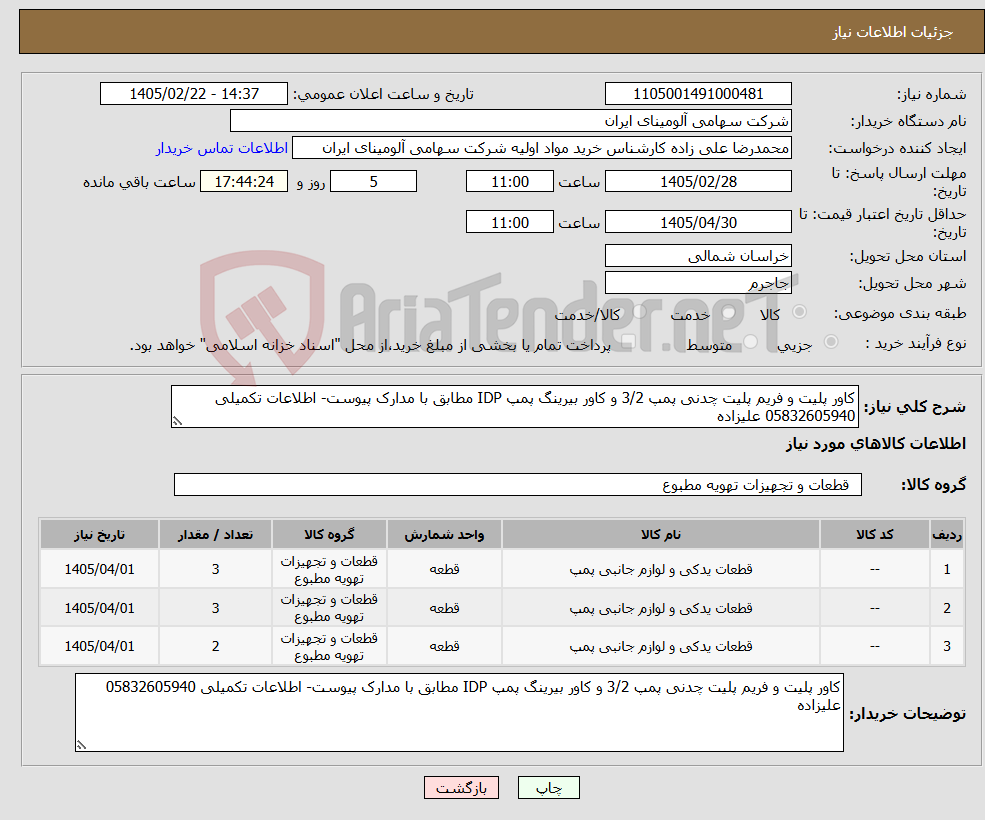Viewport: 985px width, 820px height.
Task: Click the announcement date field 1405/02/22 - 14:37
Action: tap(193, 94)
